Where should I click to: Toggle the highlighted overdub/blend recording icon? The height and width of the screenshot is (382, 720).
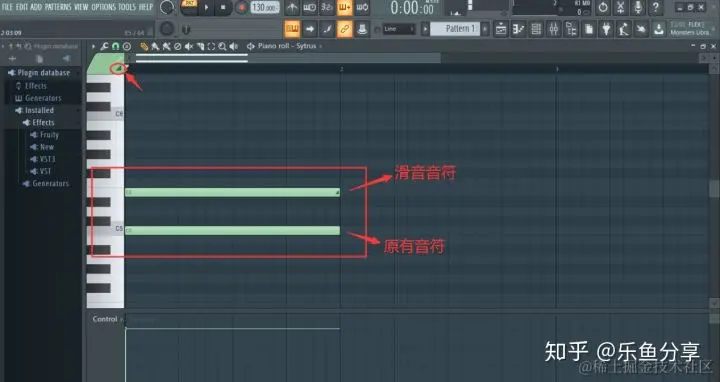(x=344, y=7)
